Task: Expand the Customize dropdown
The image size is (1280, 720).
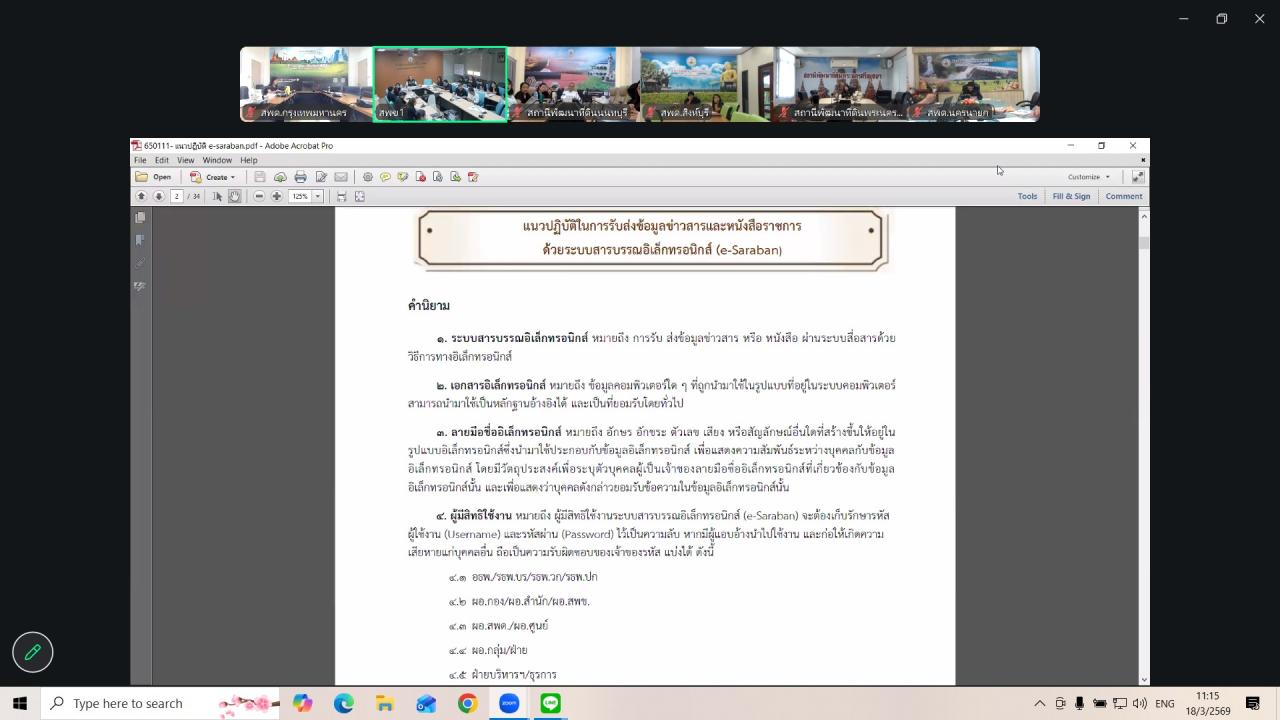Action: click(1087, 176)
